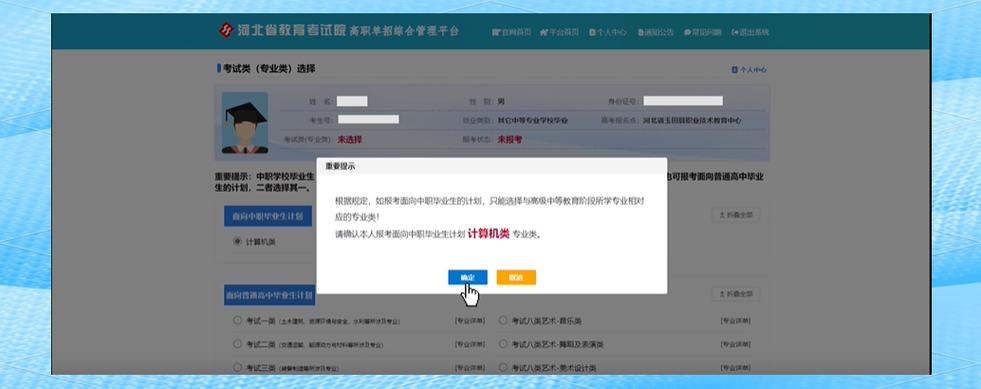
Task: Click the 个人中心 link beside the page title
Action: [749, 70]
